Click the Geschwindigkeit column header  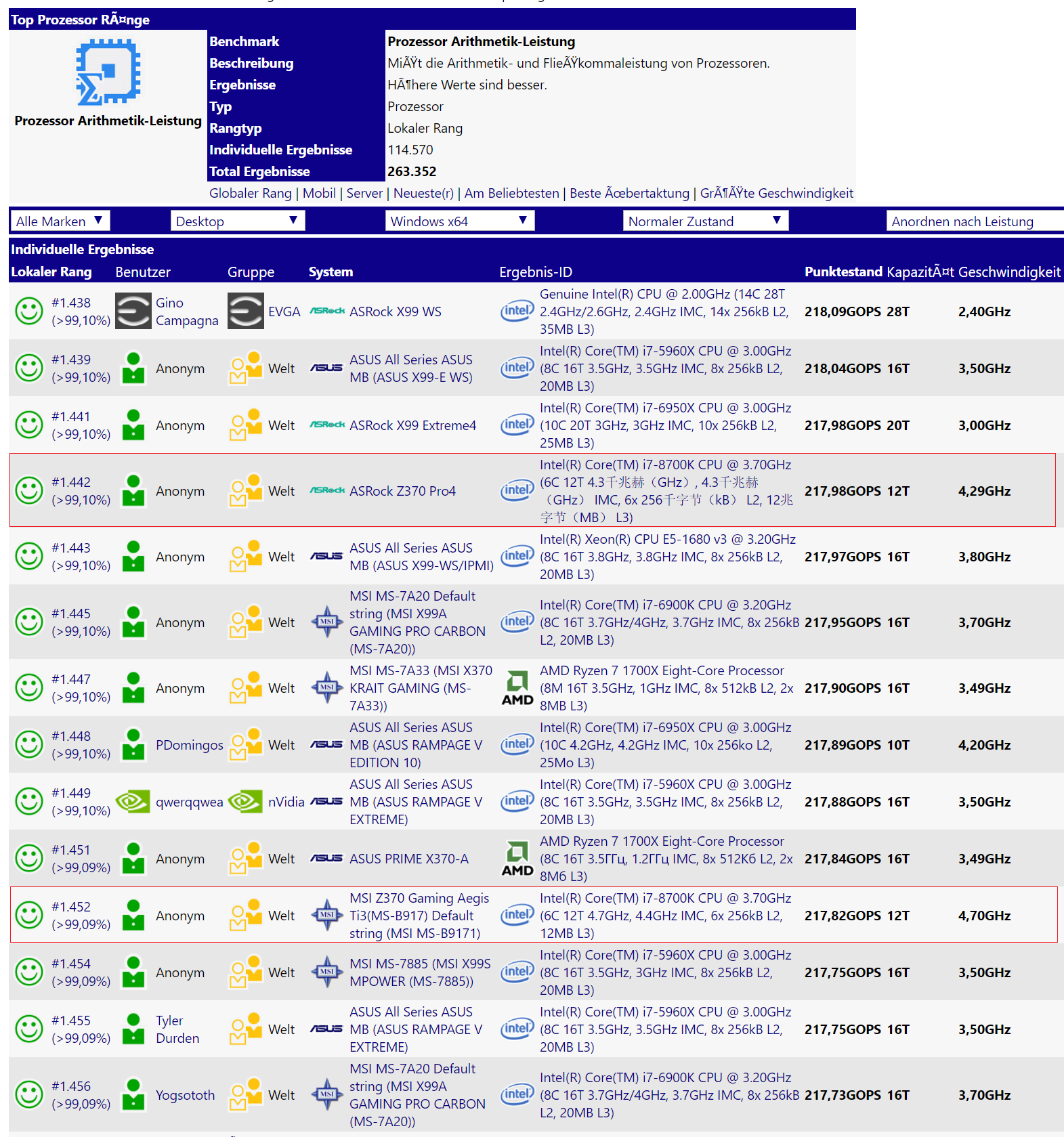click(x=1009, y=272)
